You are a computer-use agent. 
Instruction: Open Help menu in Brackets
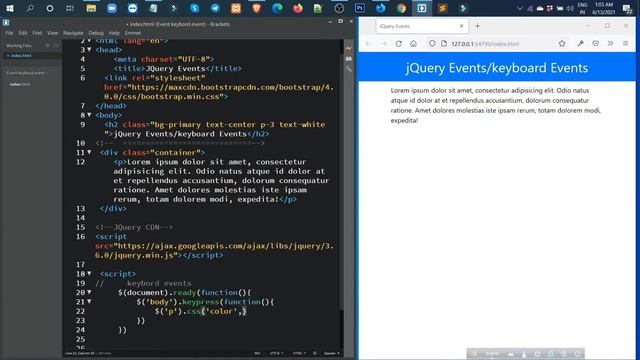click(114, 33)
